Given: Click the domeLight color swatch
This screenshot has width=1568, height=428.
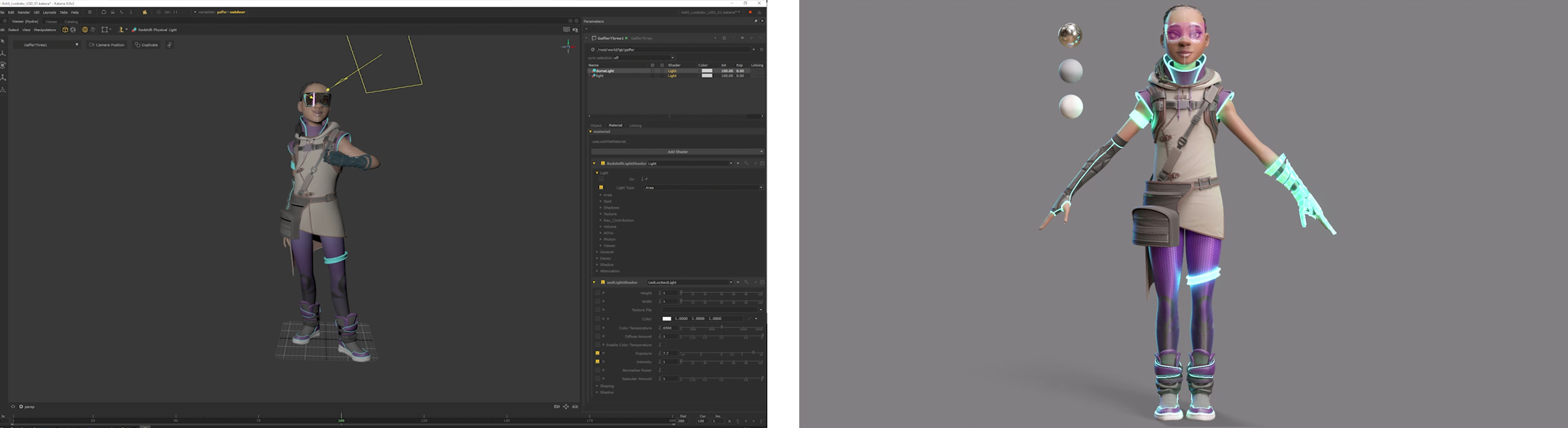Looking at the screenshot, I should pos(707,70).
